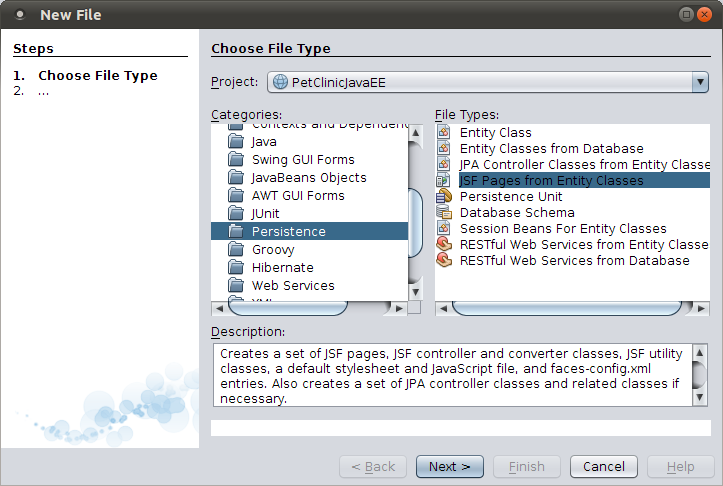The image size is (723, 486).
Task: Select RESTful Web Services from Database icon
Action: pyautogui.click(x=444, y=261)
